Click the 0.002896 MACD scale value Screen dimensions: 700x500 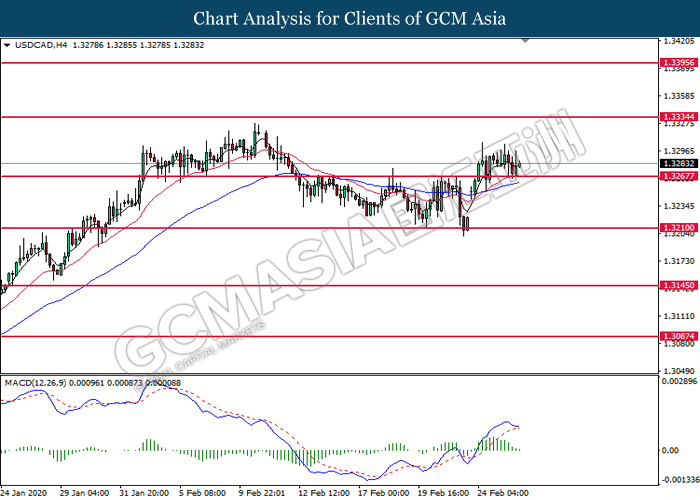click(678, 382)
